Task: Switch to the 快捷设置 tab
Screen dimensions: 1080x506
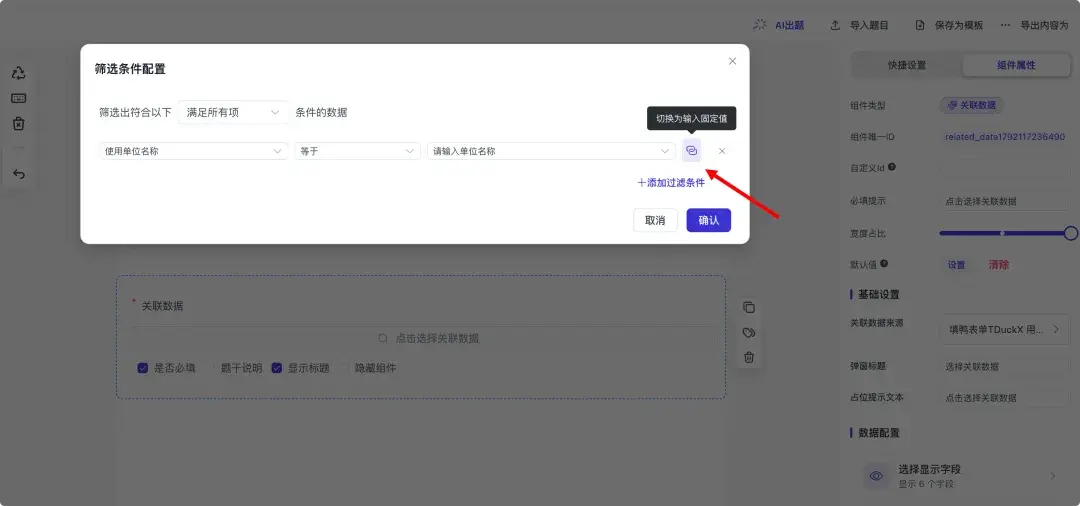Action: point(907,65)
